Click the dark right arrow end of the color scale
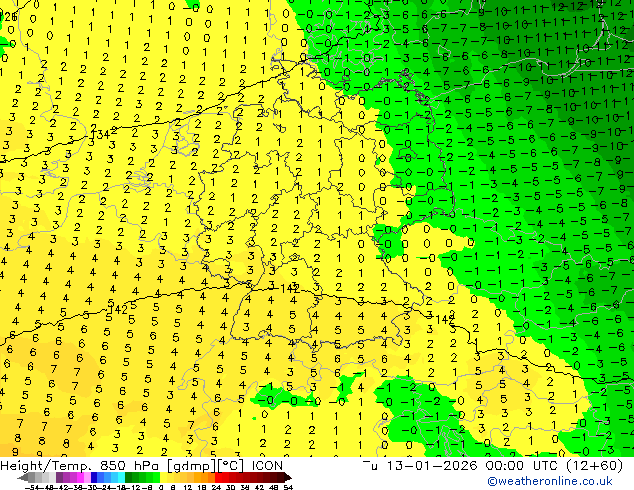The height and width of the screenshot is (490, 634). (x=288, y=478)
